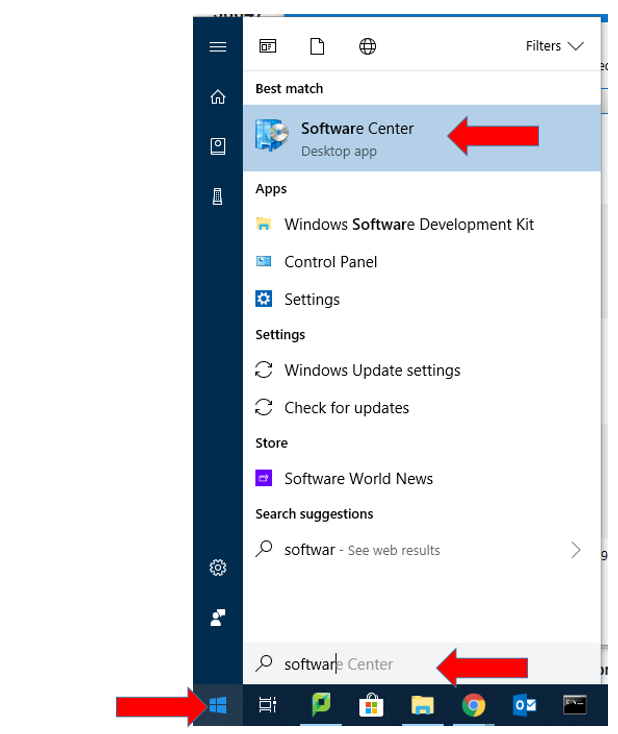Launch the green app on the taskbar

321,705
